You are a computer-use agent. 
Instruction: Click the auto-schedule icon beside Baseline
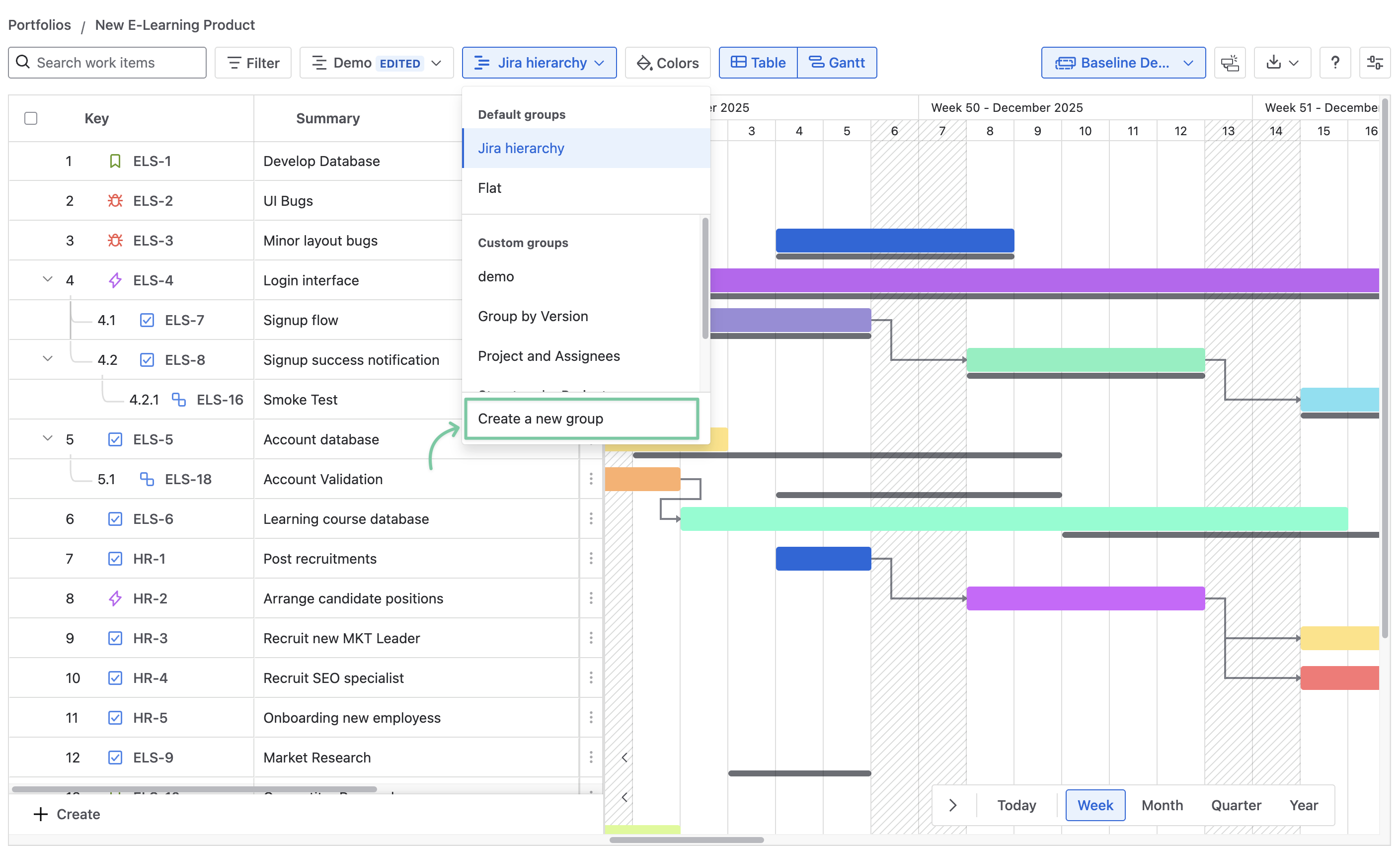click(1230, 63)
